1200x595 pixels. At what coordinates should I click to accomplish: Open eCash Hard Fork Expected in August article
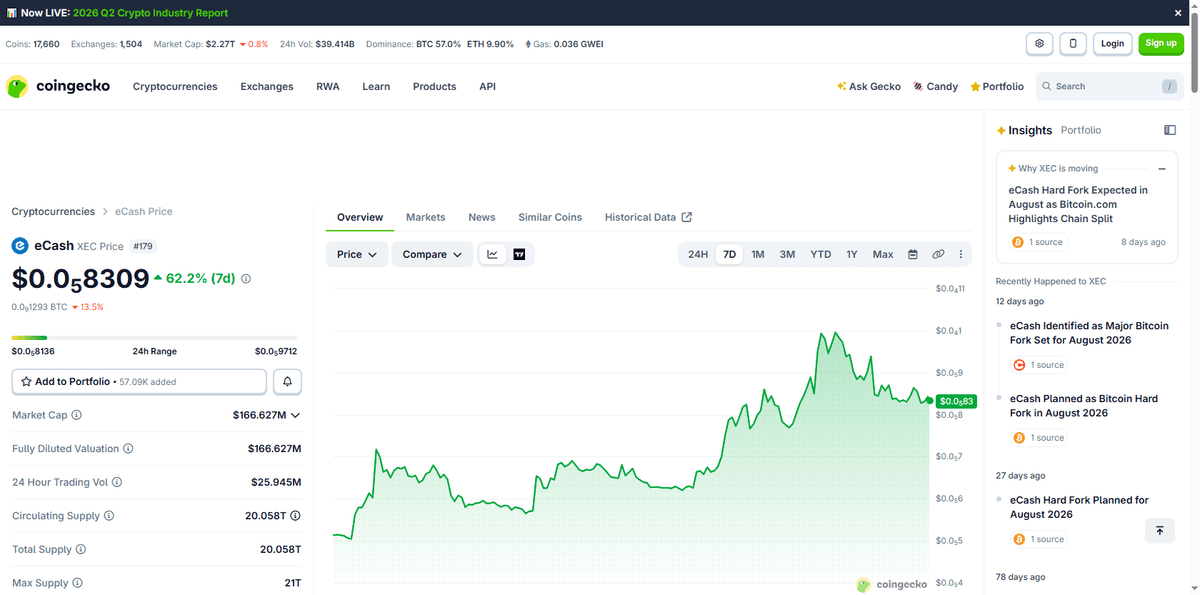[1078, 204]
